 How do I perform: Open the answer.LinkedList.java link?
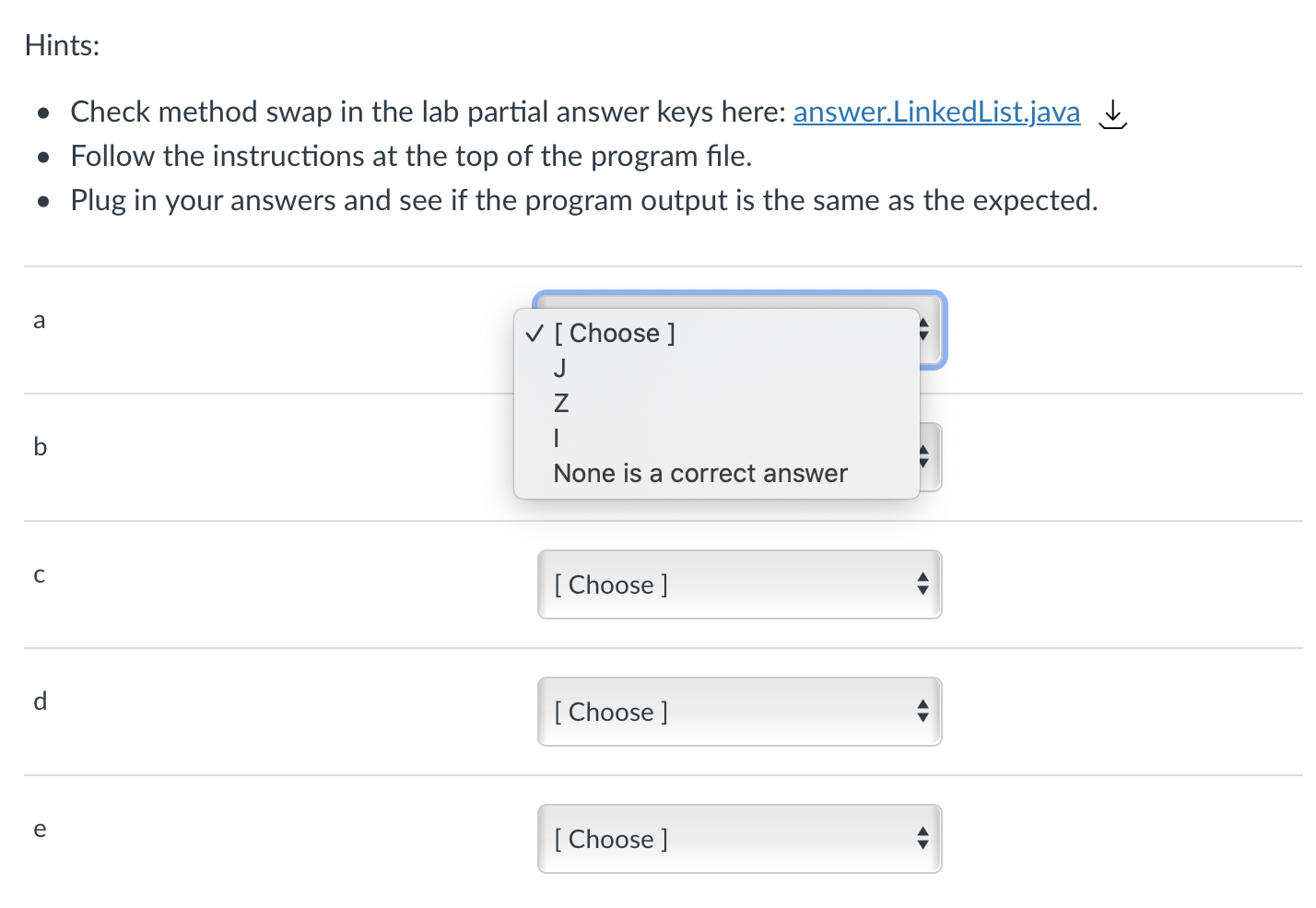point(936,112)
